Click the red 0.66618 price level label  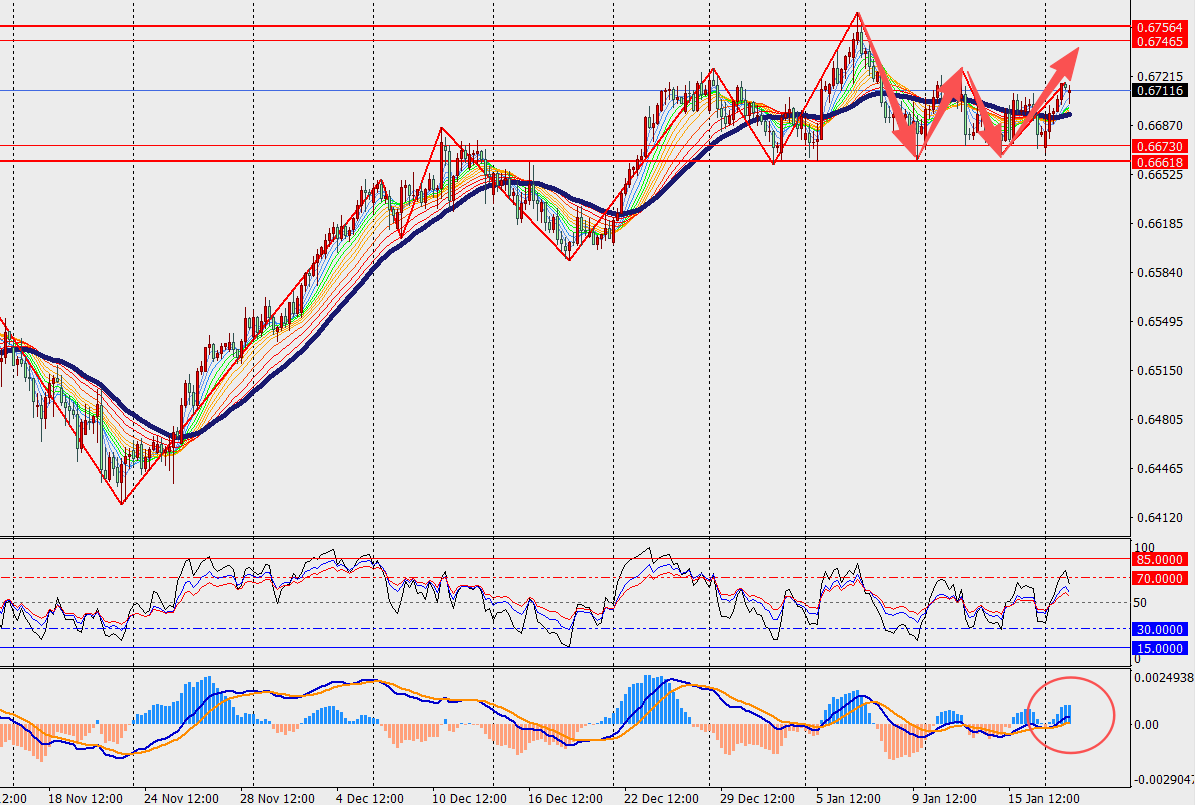click(1160, 161)
